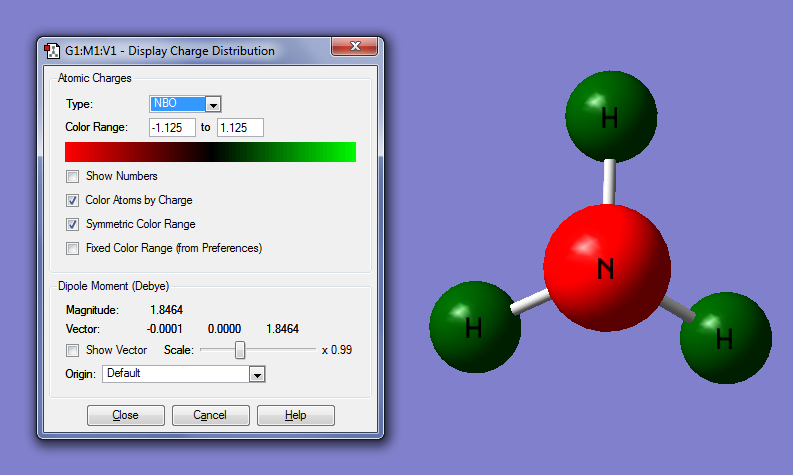Click the dipole Magnitude value 1.8464

click(166, 310)
